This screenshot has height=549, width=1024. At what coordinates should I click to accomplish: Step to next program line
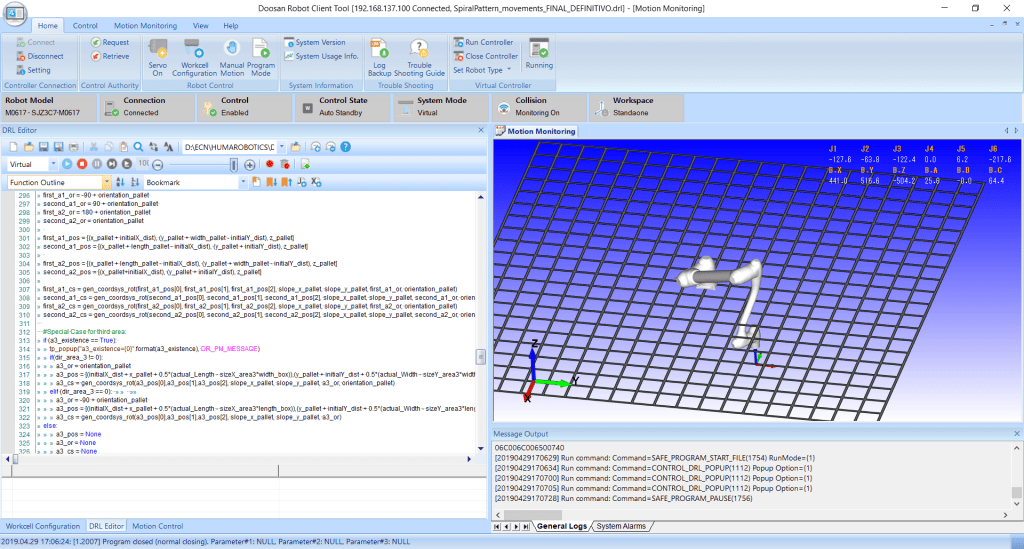112,165
